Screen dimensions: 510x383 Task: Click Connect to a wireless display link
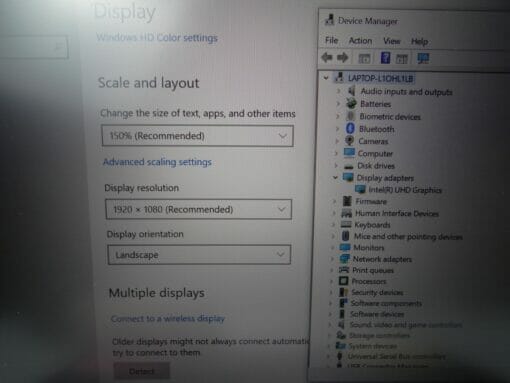pyautogui.click(x=168, y=319)
